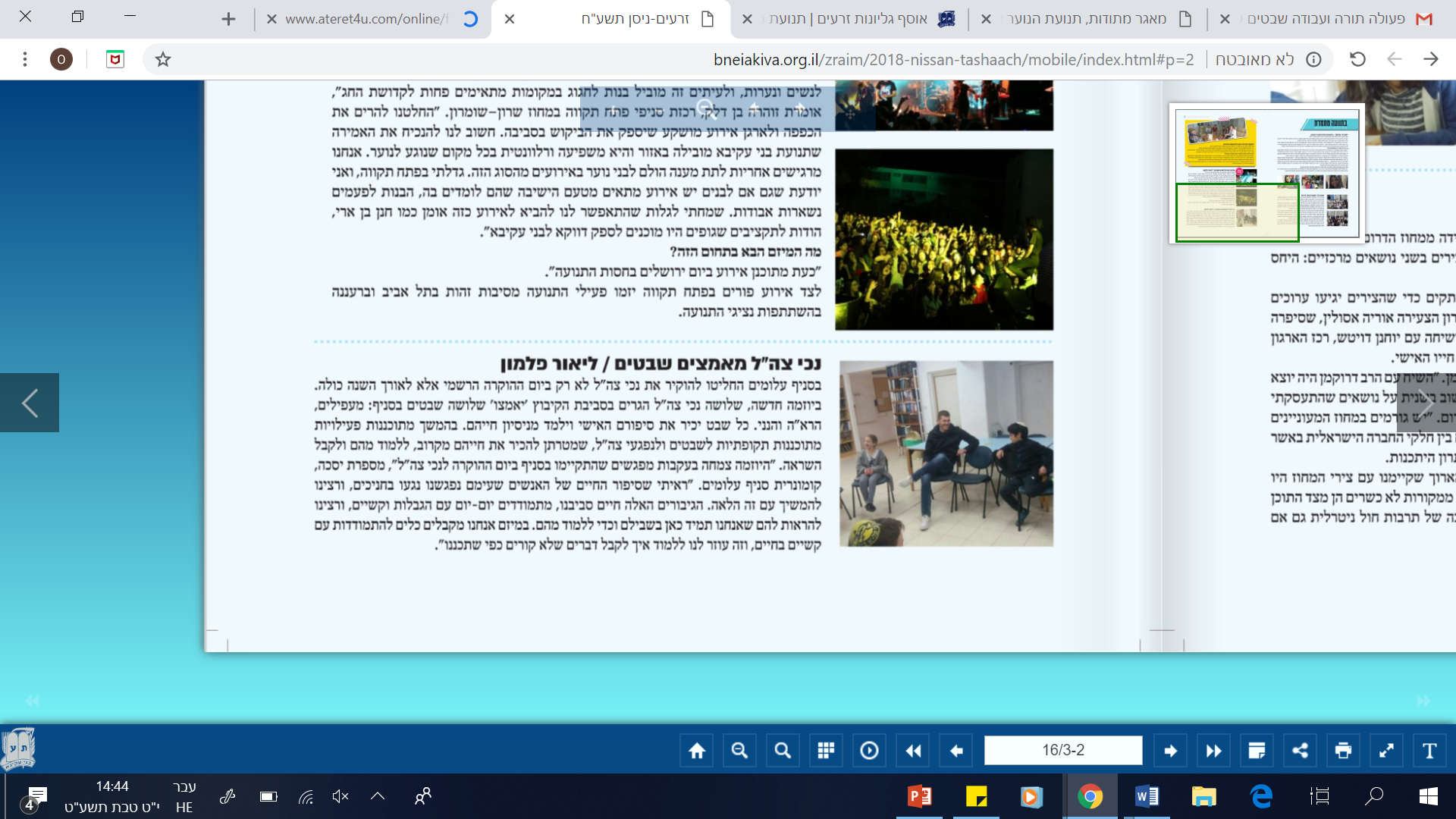The height and width of the screenshot is (819, 1456).
Task: Open the thumbnails grid view
Action: point(826,751)
